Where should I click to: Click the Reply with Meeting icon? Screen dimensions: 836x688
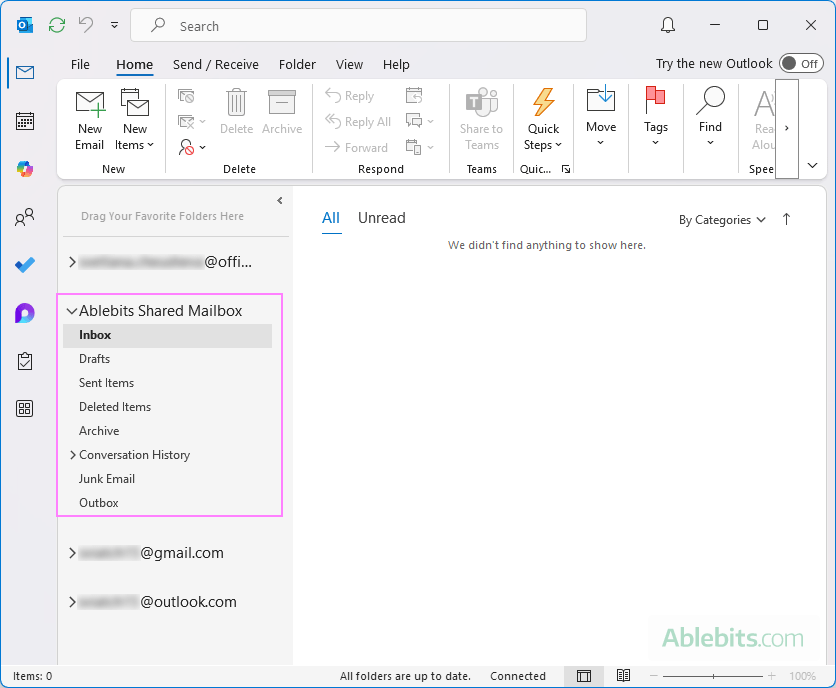point(414,95)
